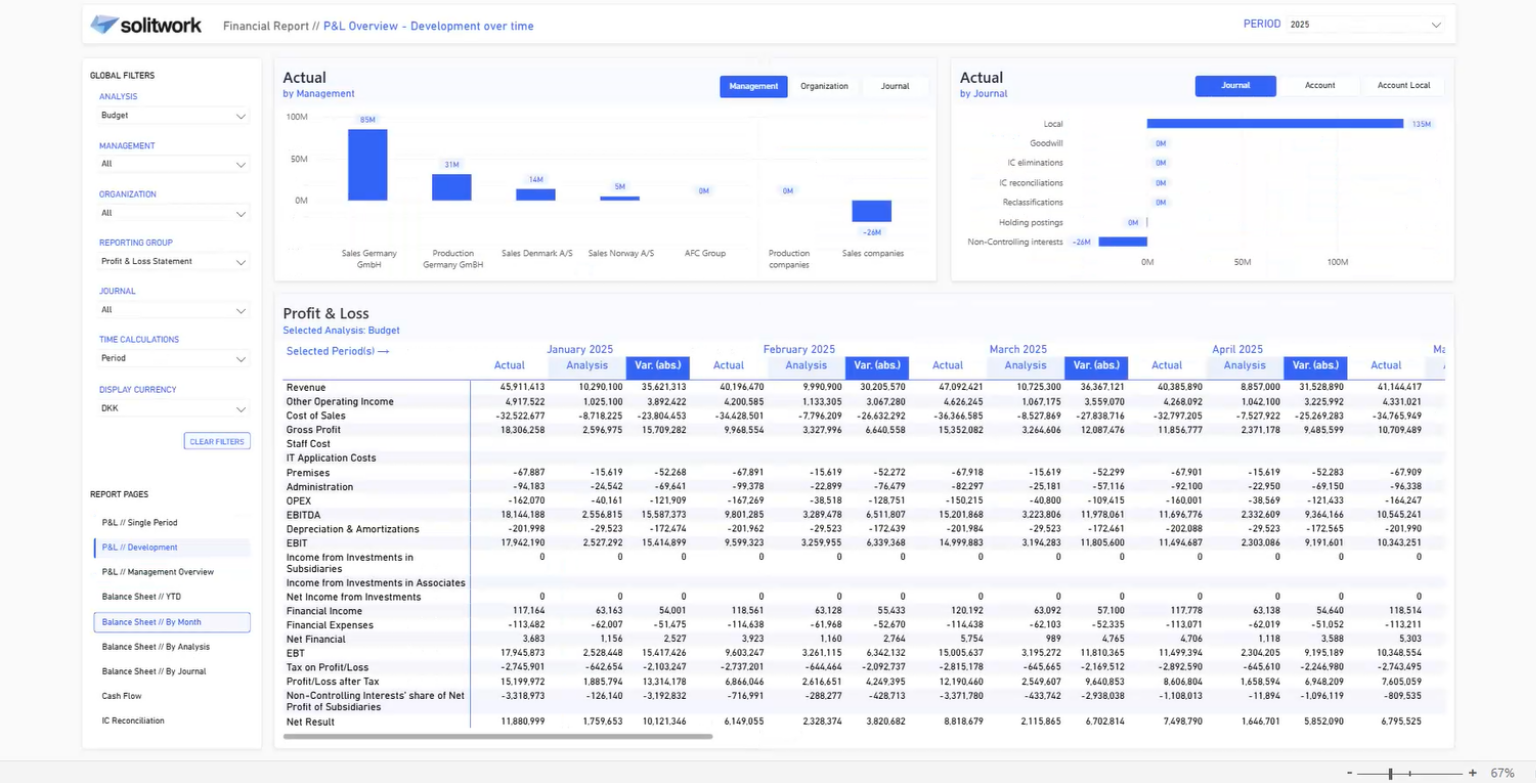Go to Balance Sheet // By Month page
The image size is (1536, 783).
pos(172,622)
